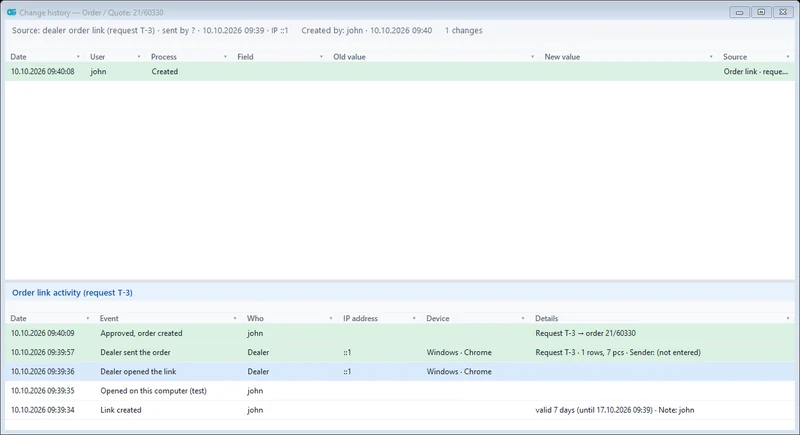Sort by the User column header

97,57
